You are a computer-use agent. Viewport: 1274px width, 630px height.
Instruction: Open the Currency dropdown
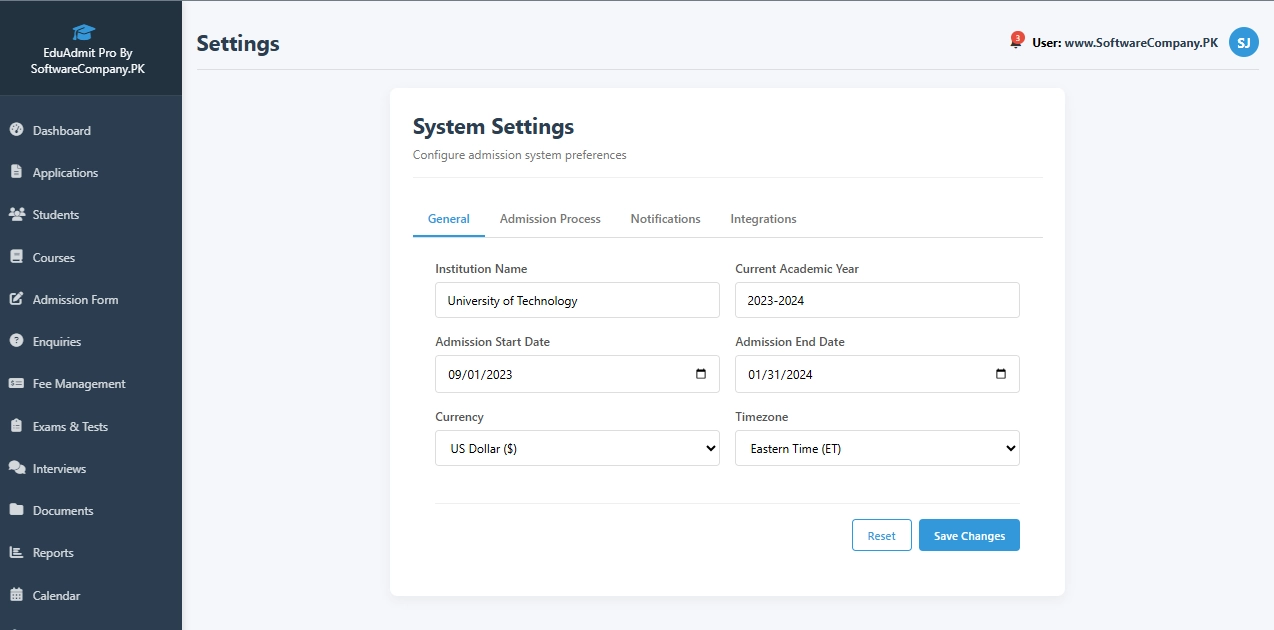point(577,448)
